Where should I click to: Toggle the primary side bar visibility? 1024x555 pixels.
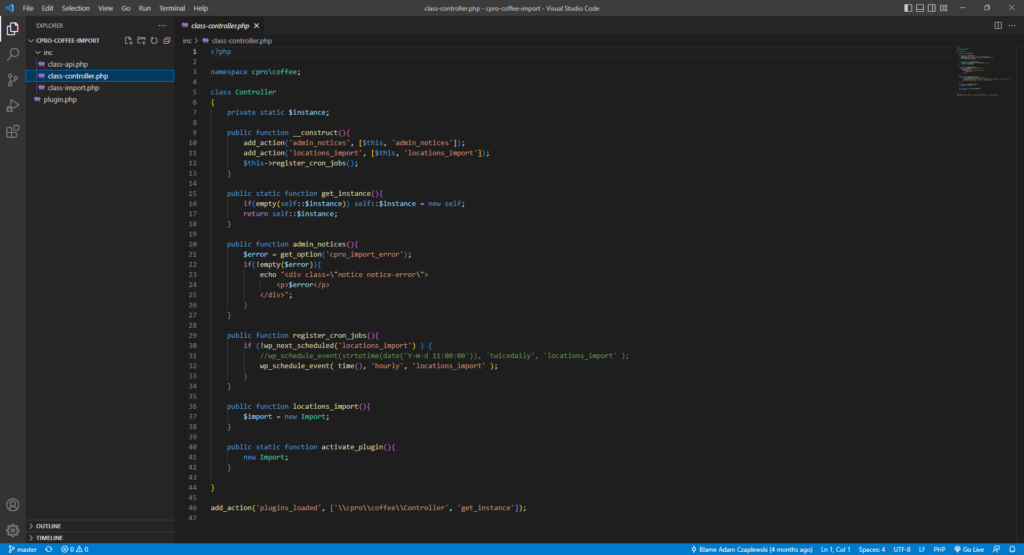908,8
